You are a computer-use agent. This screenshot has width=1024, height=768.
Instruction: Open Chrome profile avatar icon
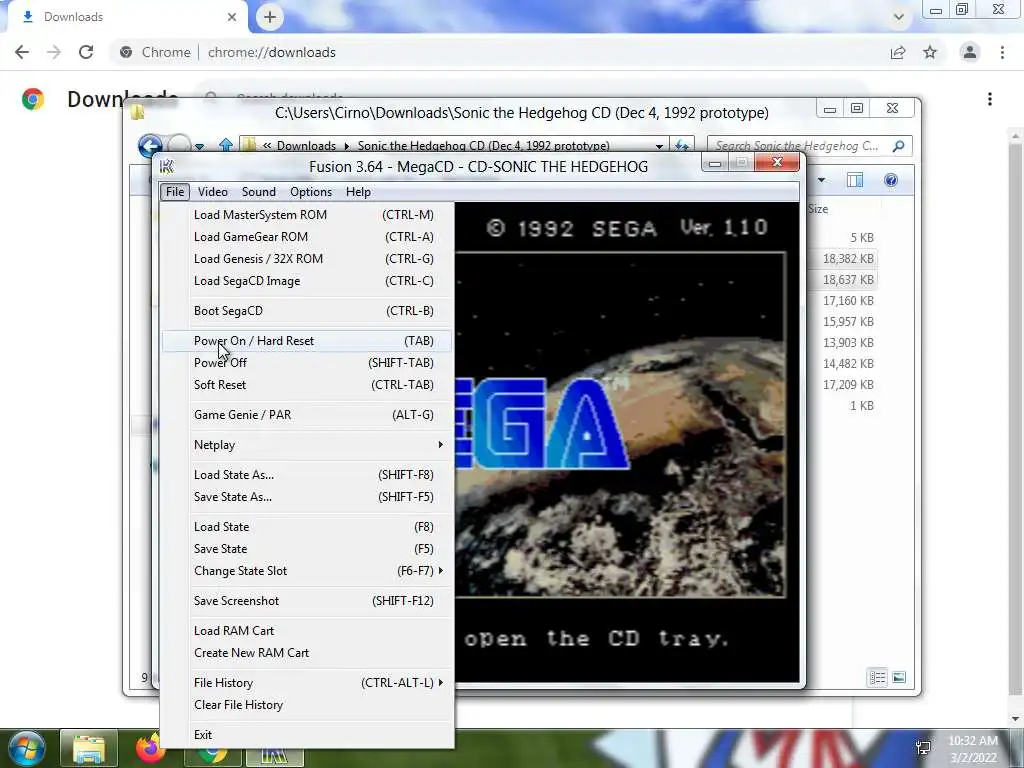tap(970, 52)
